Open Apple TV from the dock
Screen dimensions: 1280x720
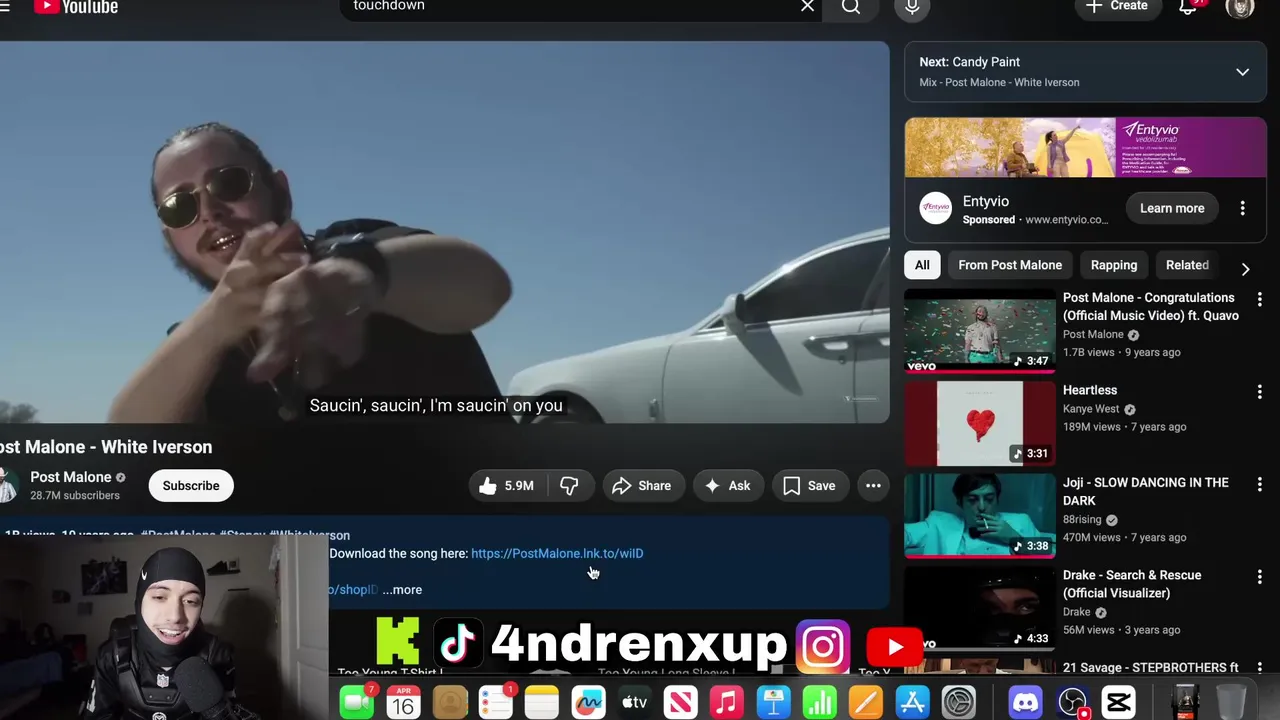coord(635,703)
